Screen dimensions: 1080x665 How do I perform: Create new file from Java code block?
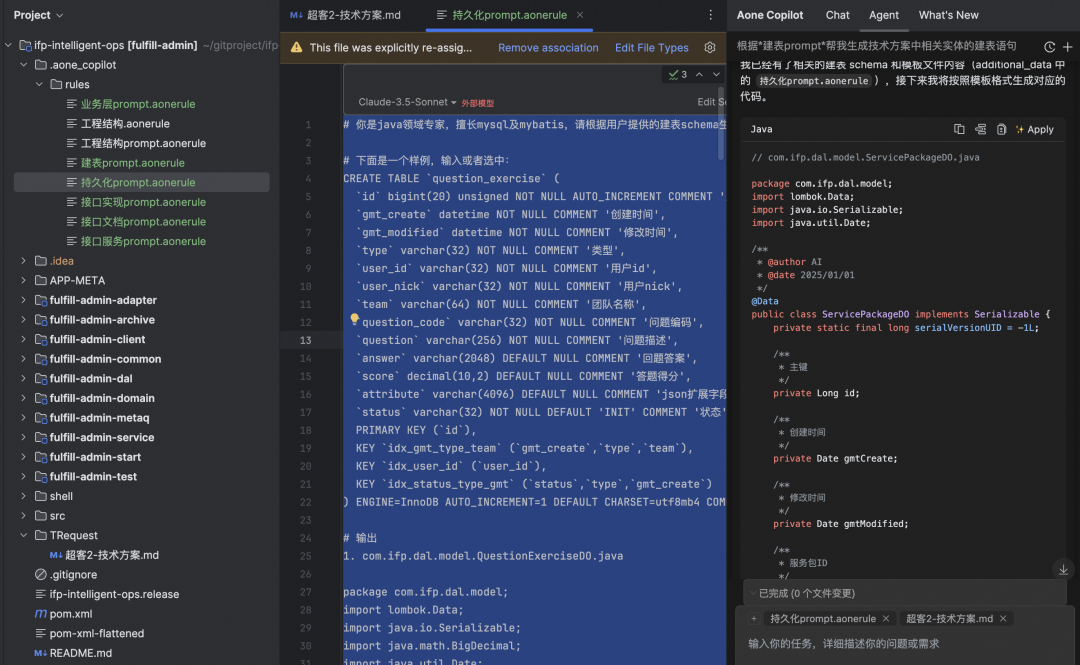tap(1001, 130)
